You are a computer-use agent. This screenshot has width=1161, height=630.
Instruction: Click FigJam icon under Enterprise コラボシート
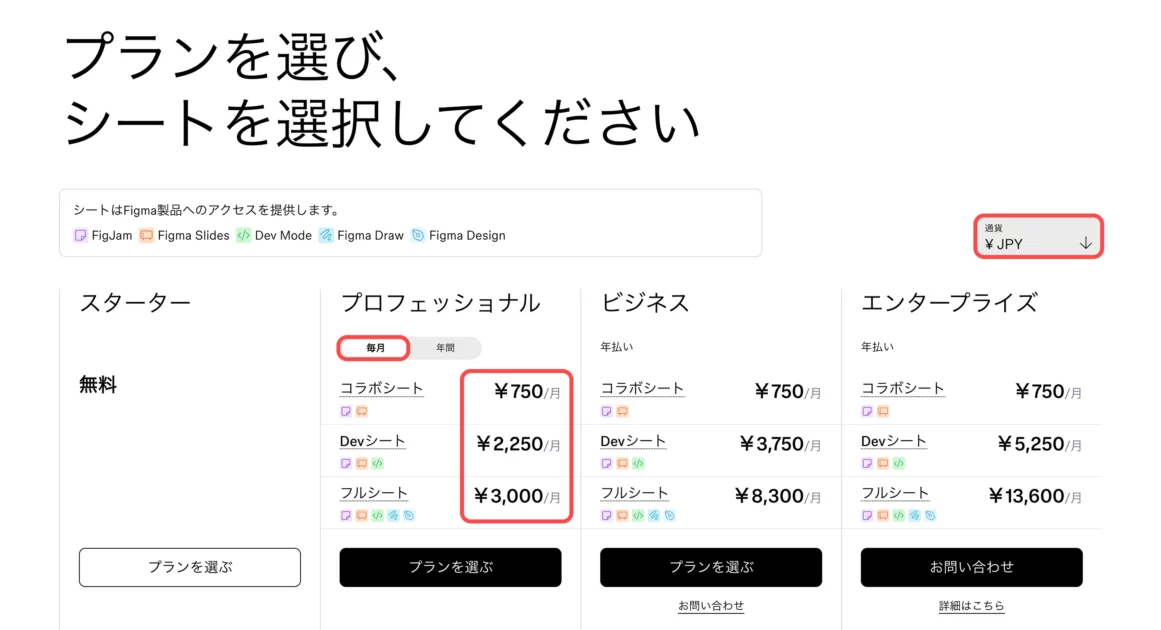tap(867, 411)
